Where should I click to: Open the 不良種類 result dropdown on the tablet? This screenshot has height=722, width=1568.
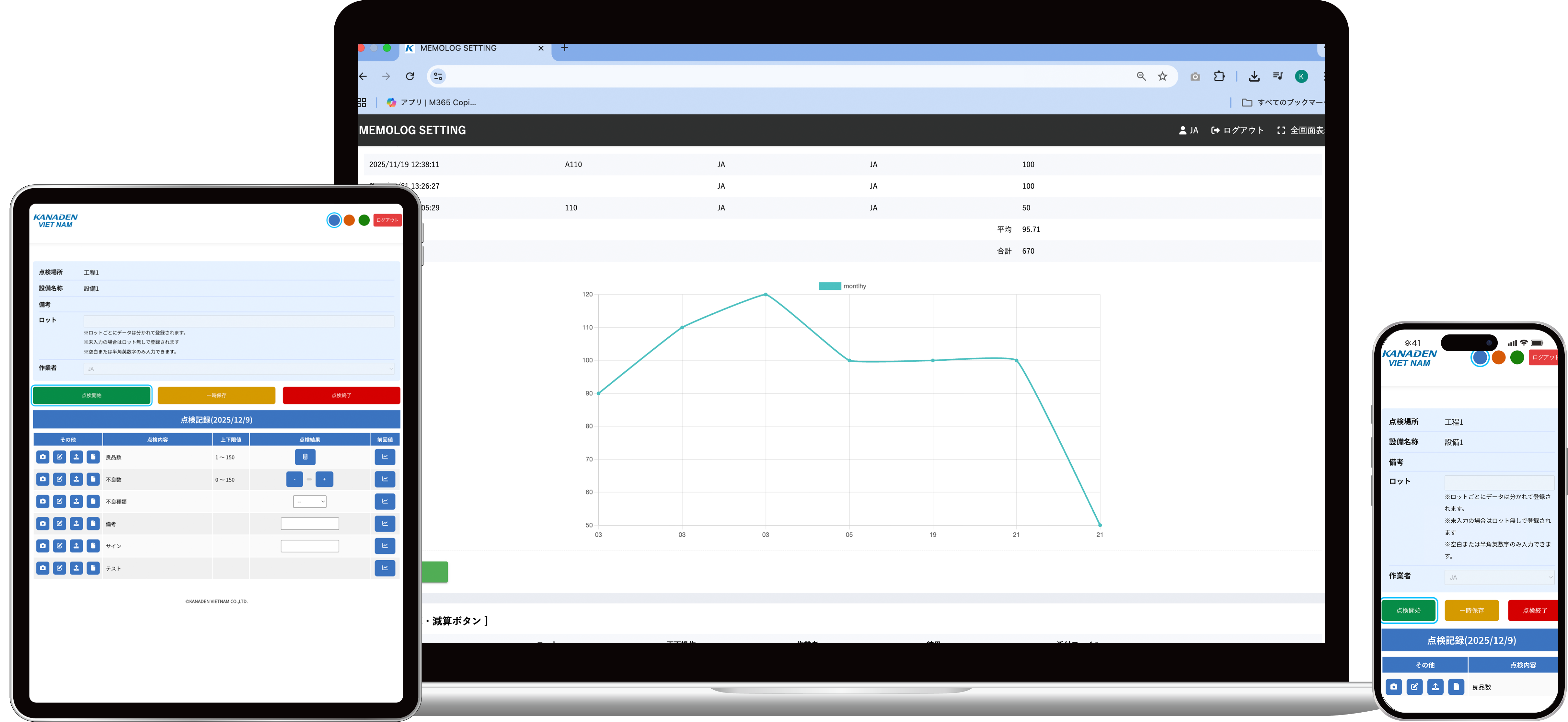pyautogui.click(x=310, y=502)
